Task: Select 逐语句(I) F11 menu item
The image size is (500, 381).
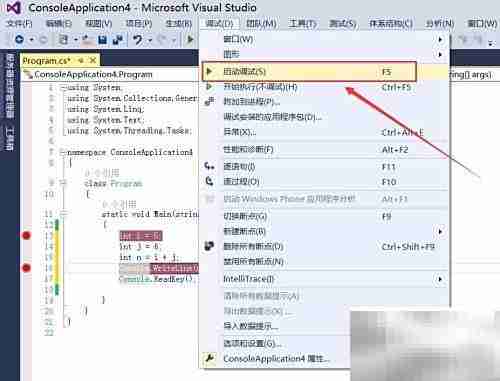Action: [325, 166]
